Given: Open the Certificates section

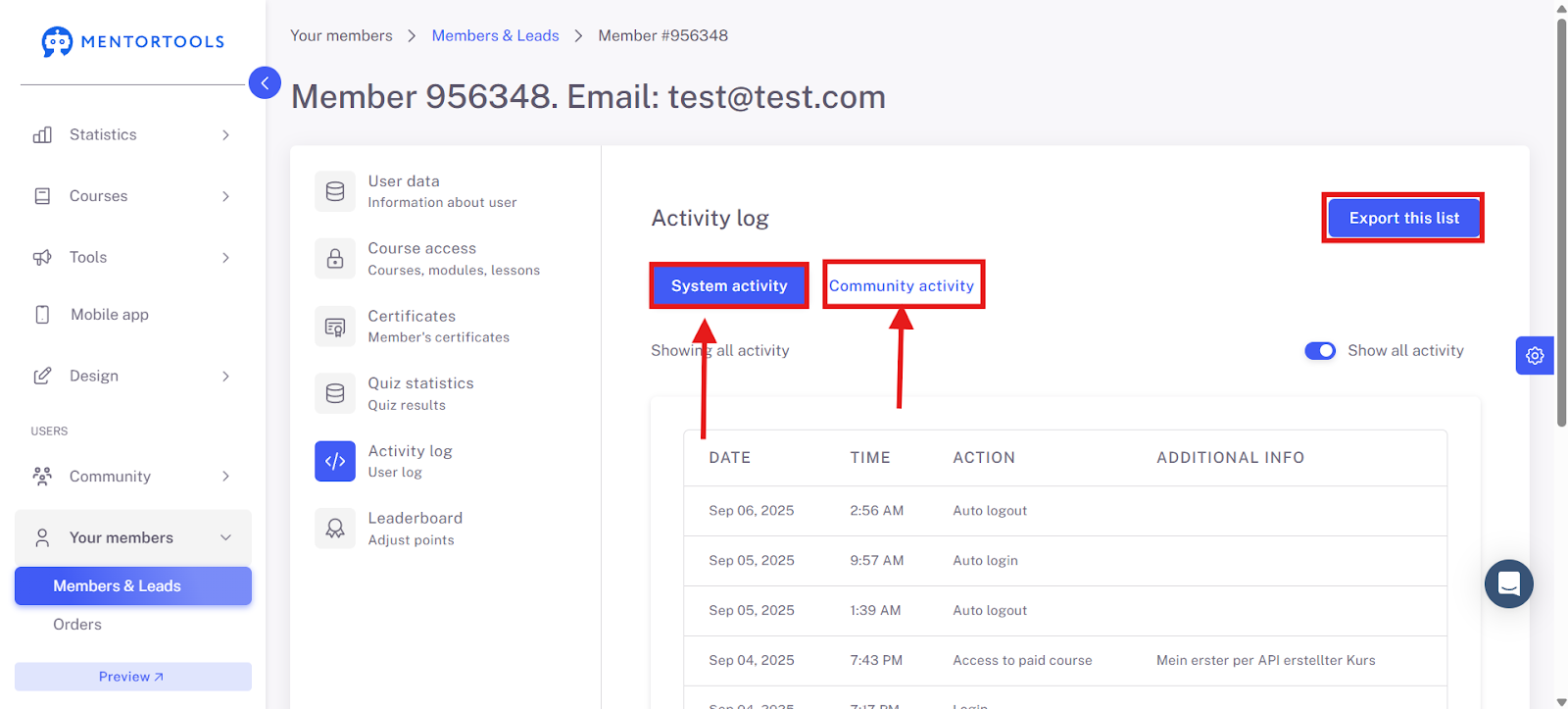Looking at the screenshot, I should (439, 327).
